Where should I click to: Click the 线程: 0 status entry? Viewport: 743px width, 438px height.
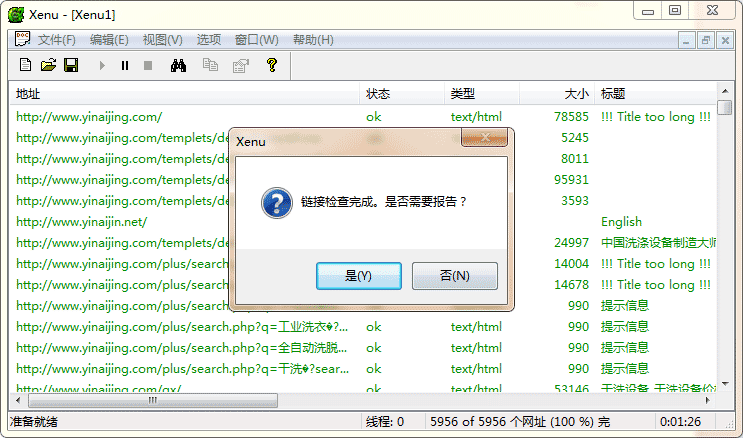(385, 421)
